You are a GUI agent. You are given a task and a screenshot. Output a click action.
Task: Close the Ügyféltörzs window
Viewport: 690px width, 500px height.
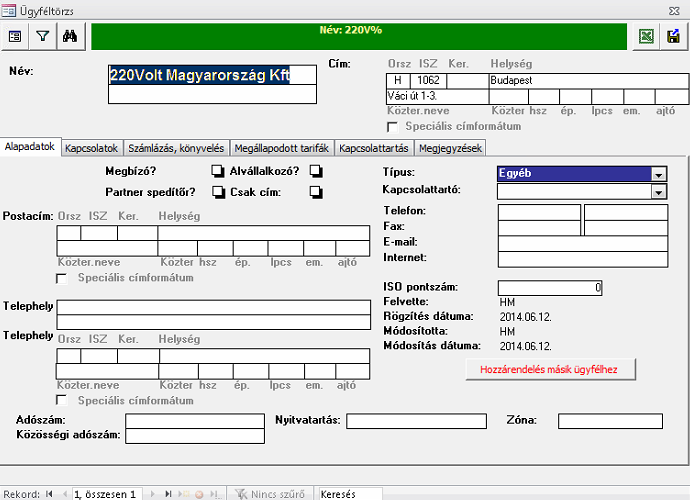coord(674,11)
